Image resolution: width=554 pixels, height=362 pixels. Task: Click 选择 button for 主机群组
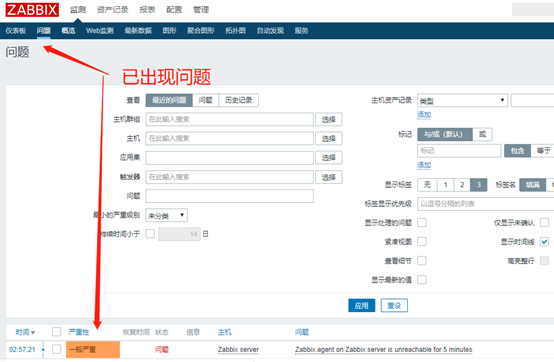329,119
